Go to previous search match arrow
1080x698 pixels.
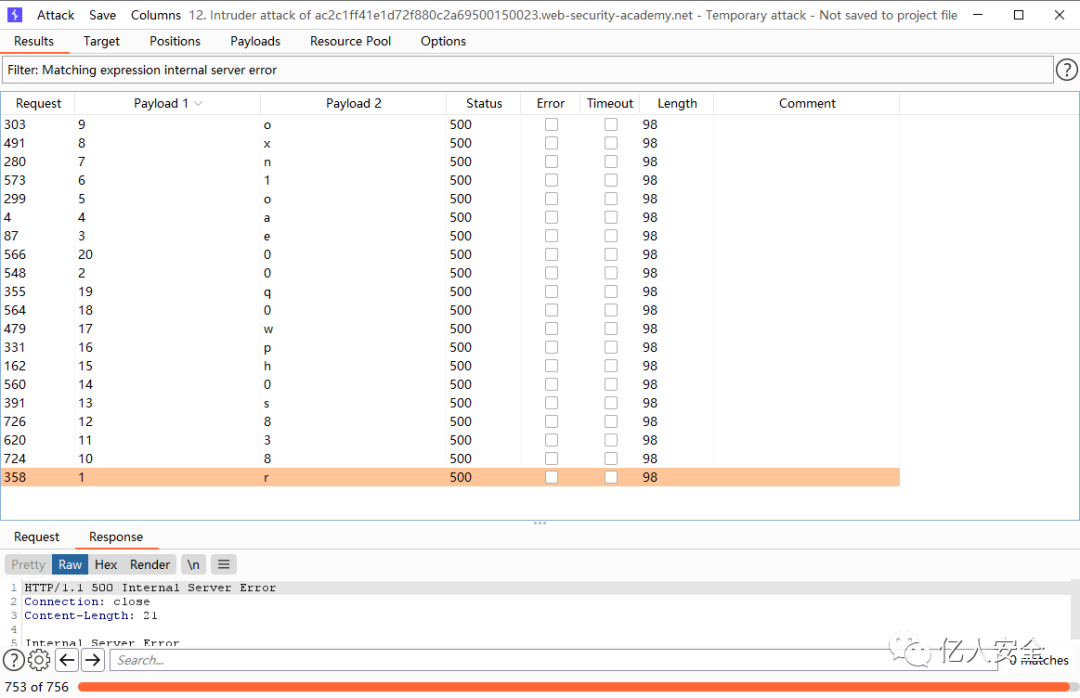(67, 660)
